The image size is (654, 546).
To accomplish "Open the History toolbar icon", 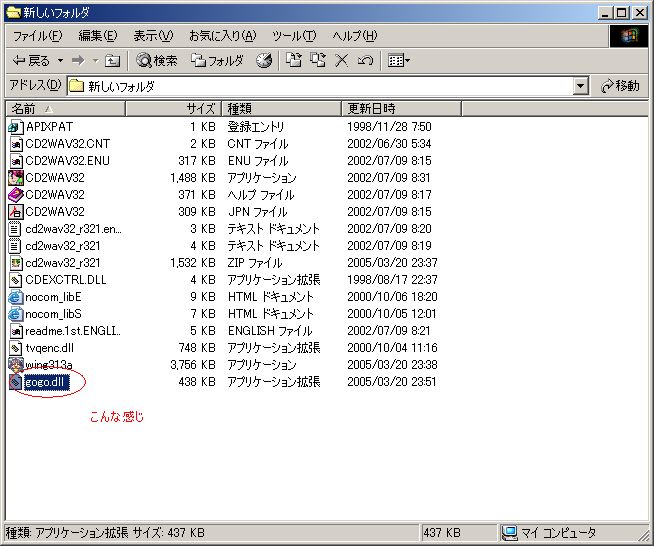I will [264, 61].
